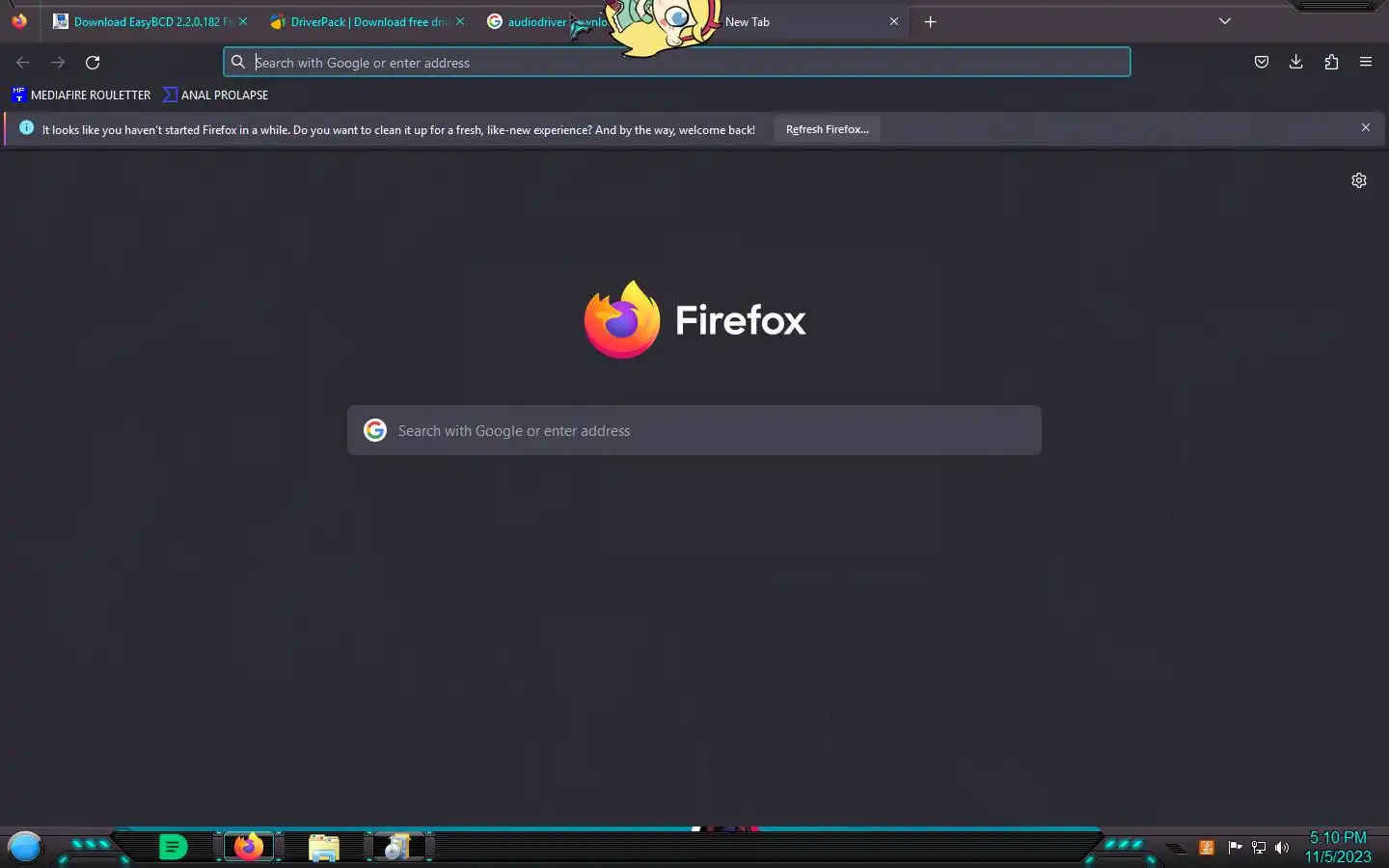Go back with the back arrow
This screenshot has height=868, width=1389.
pos(23,63)
